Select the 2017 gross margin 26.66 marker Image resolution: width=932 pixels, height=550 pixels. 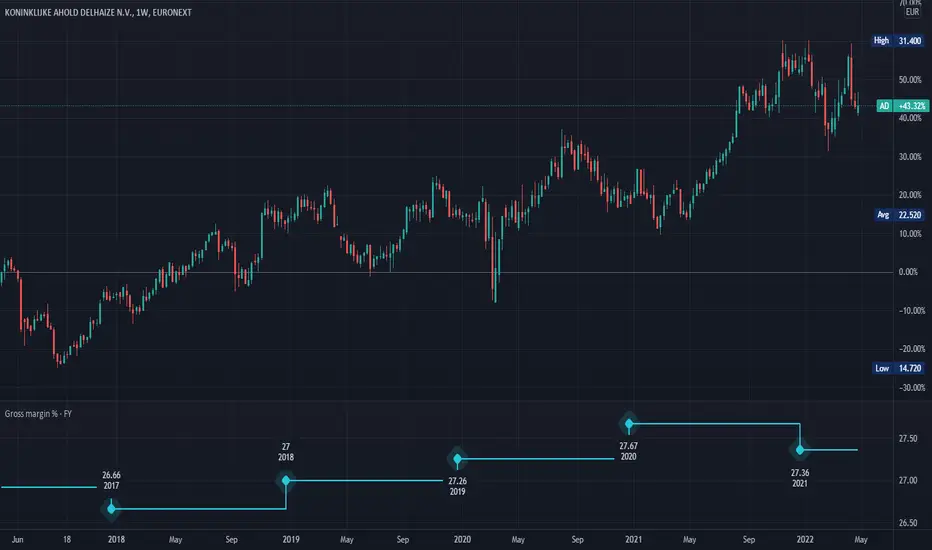111,509
